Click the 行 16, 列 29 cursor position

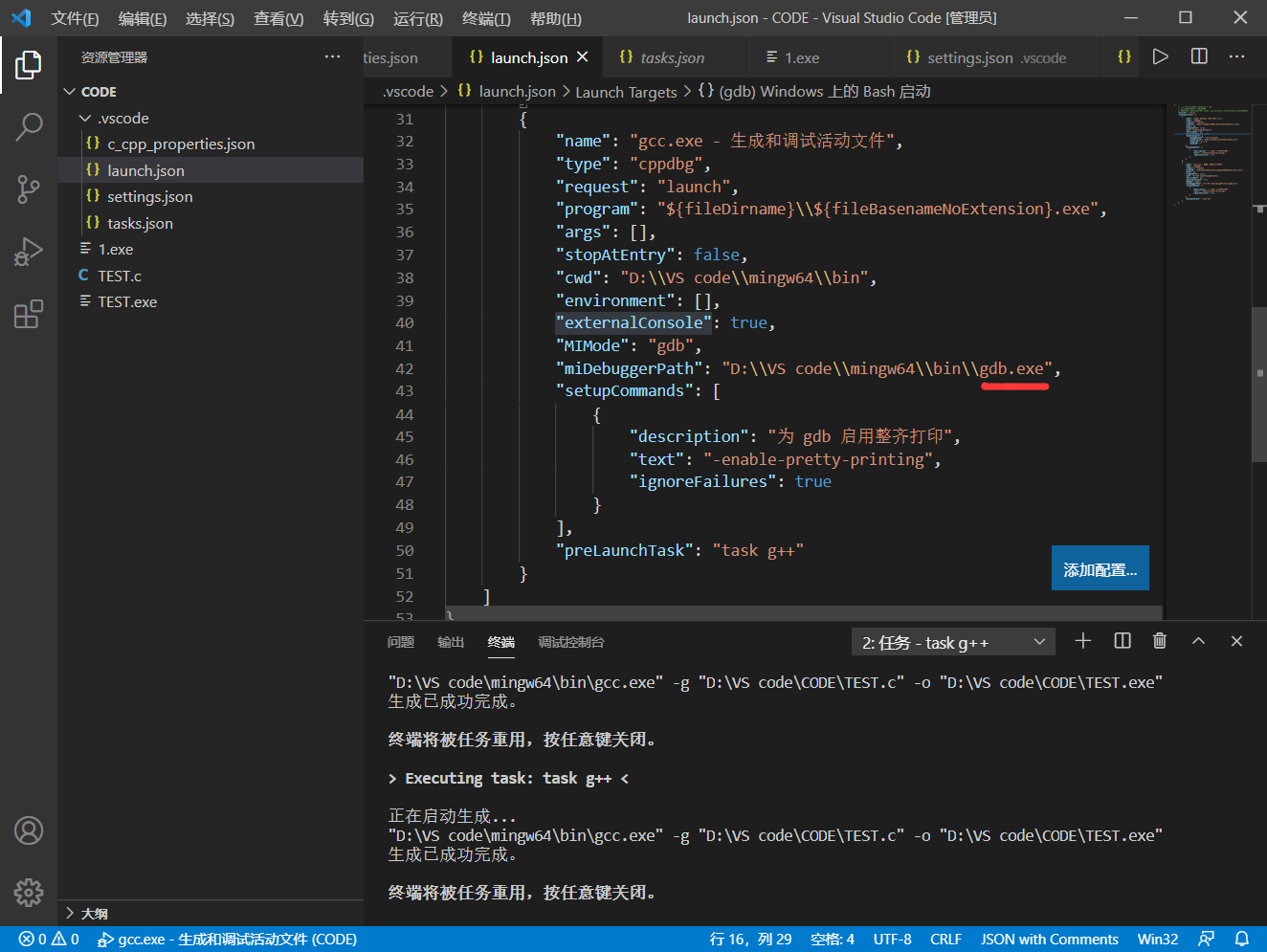(751, 940)
